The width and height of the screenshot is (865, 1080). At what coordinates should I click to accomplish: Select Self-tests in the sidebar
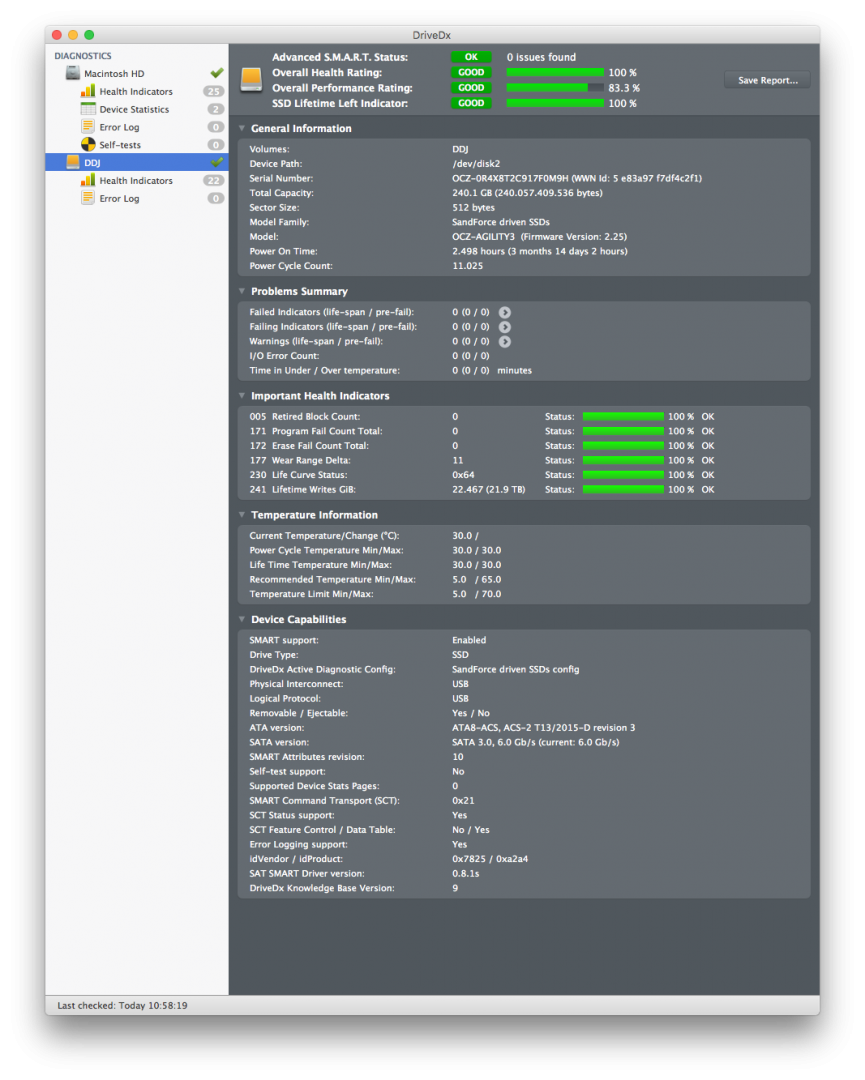(120, 145)
